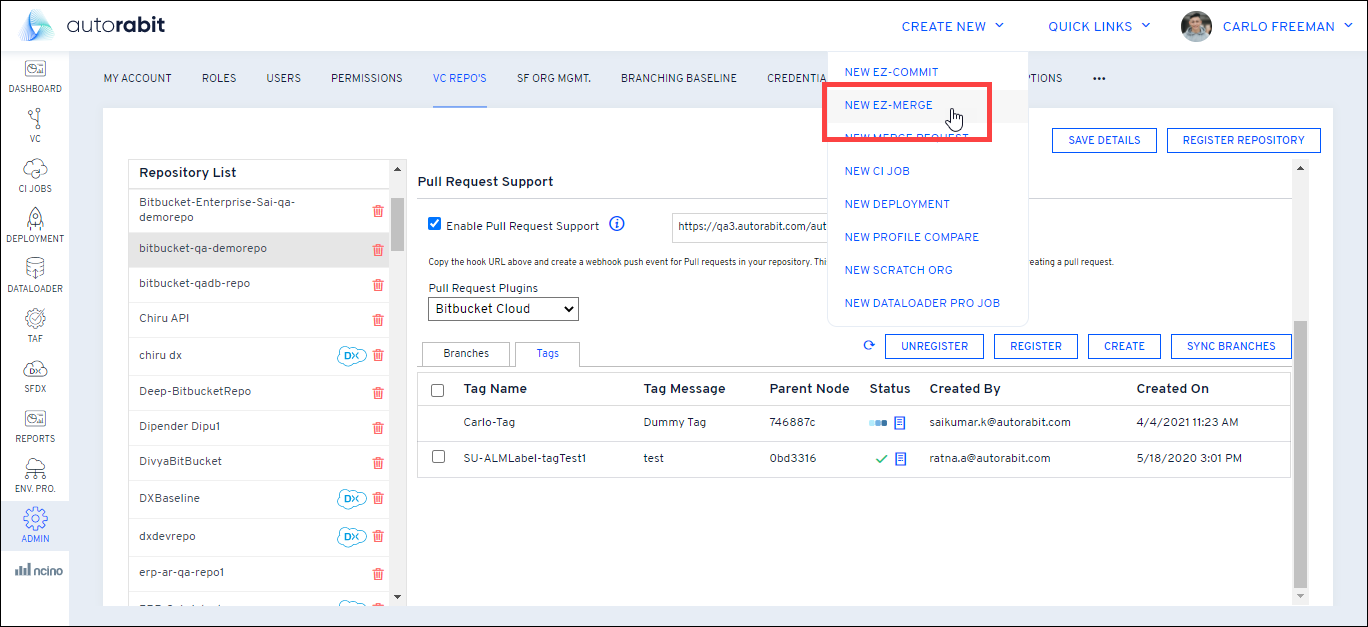This screenshot has height=627, width=1368.
Task: Click the SFDX sidebar icon
Action: [x=35, y=374]
